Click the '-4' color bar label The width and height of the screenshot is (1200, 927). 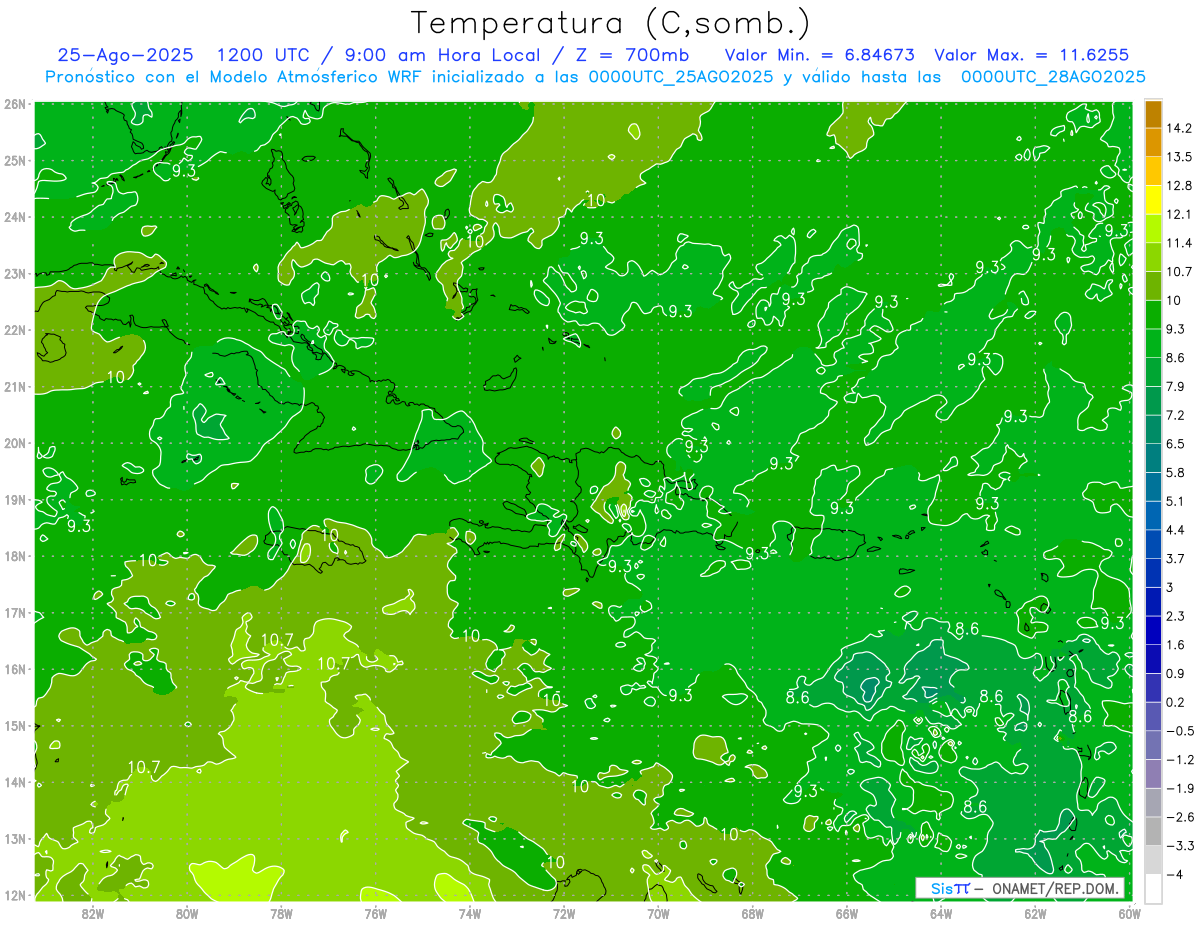coord(1173,874)
